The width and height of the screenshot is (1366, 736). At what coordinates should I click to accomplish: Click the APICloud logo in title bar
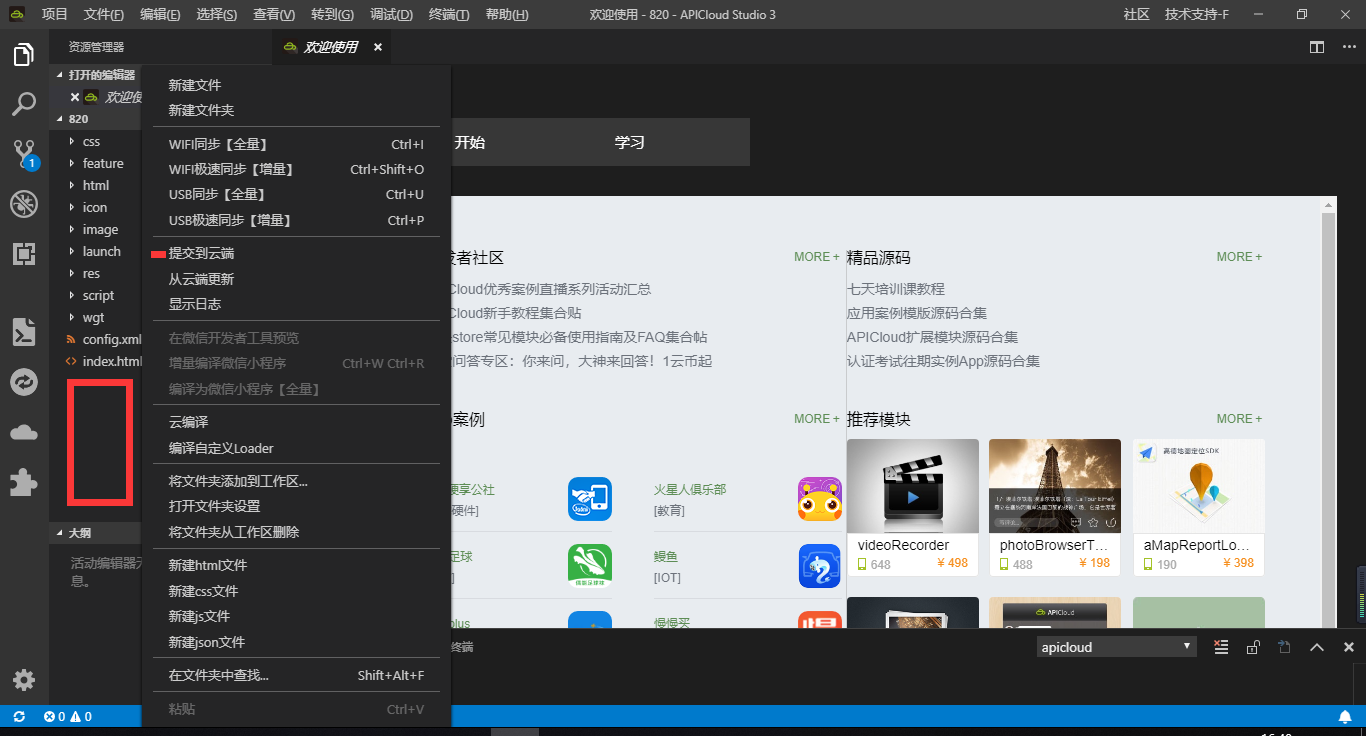click(17, 14)
